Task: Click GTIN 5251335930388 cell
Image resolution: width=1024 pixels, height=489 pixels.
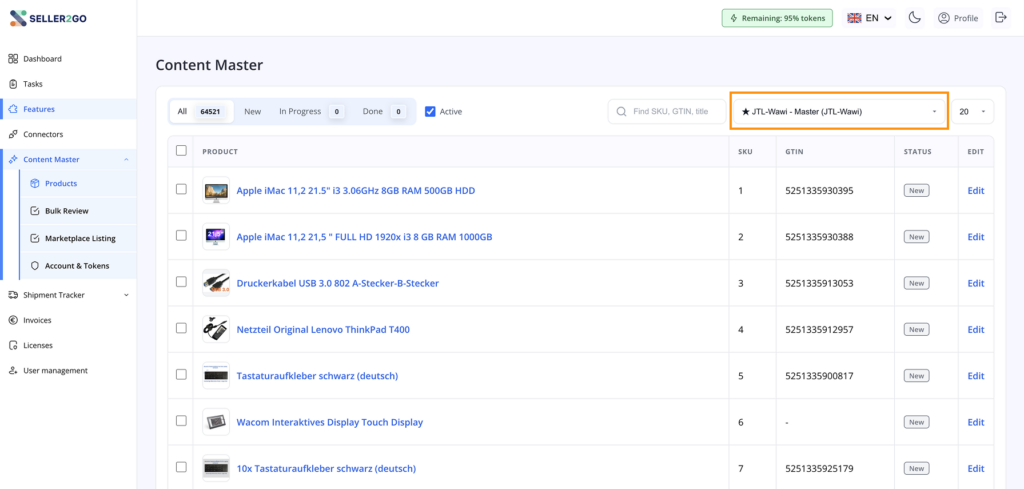Action: (x=819, y=237)
